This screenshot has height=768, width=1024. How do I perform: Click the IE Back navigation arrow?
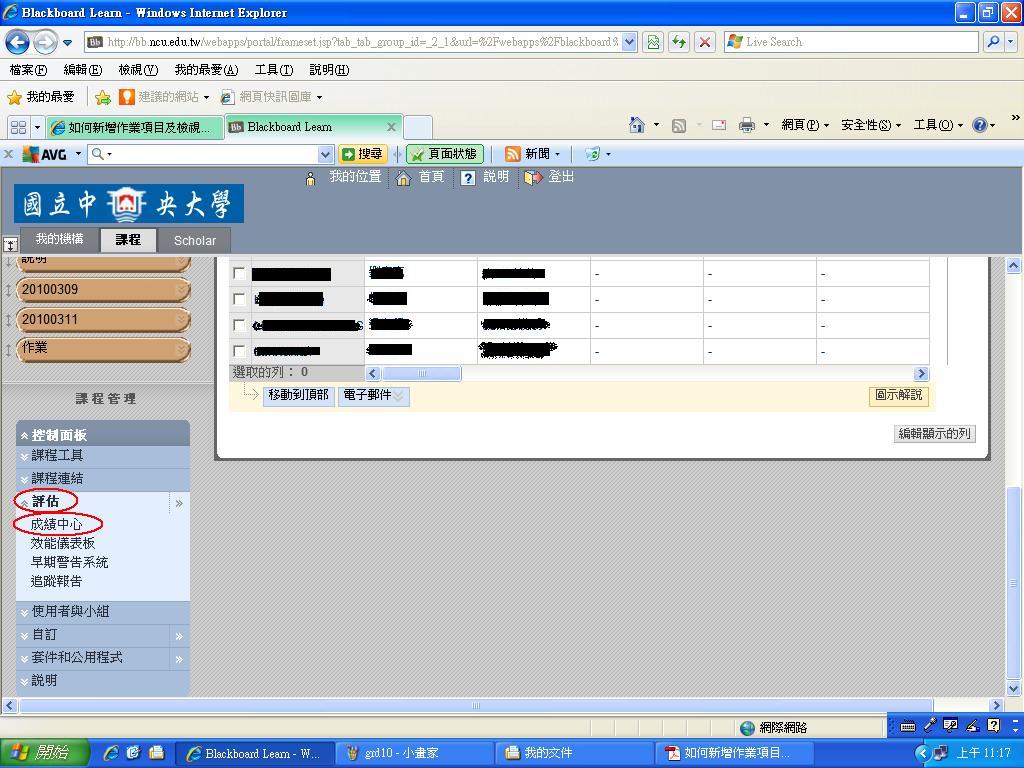[x=17, y=42]
